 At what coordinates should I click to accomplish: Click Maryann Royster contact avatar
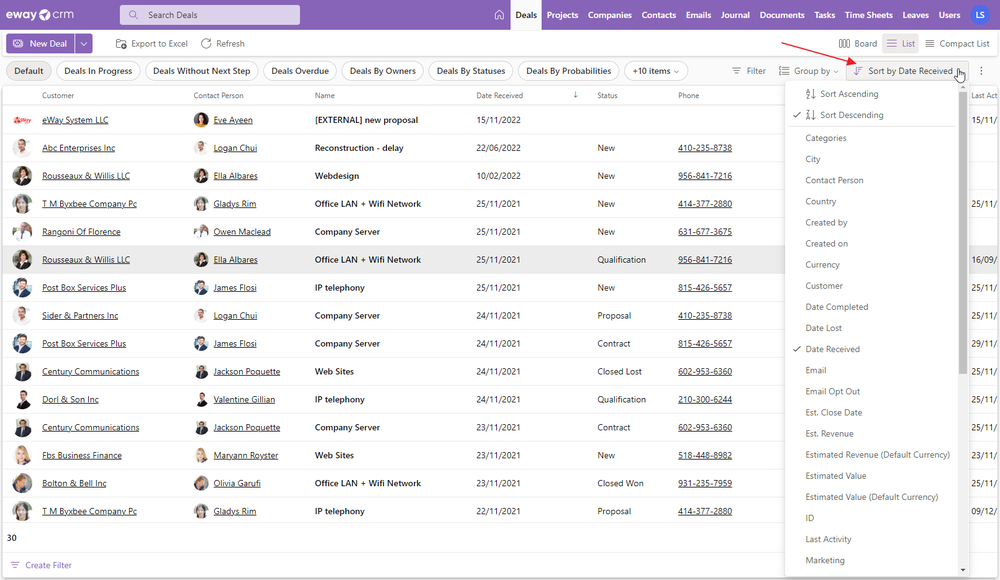(201, 456)
